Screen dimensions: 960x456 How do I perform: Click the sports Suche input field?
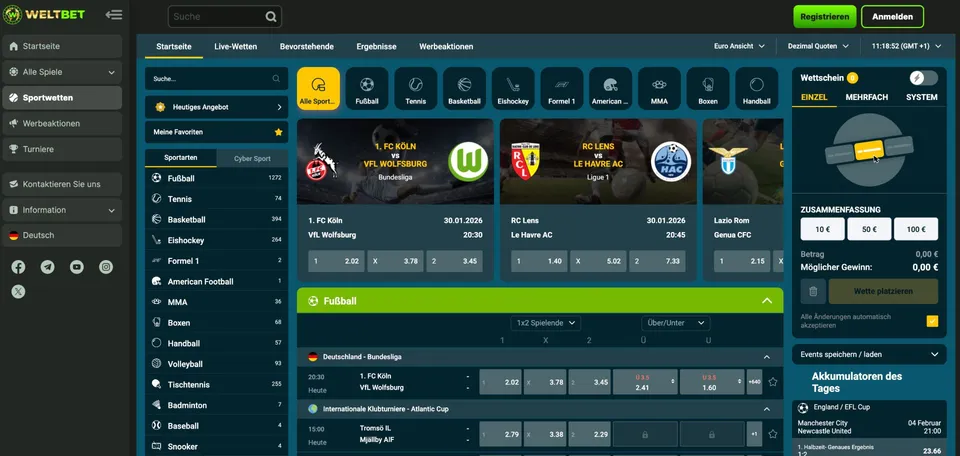(216, 79)
